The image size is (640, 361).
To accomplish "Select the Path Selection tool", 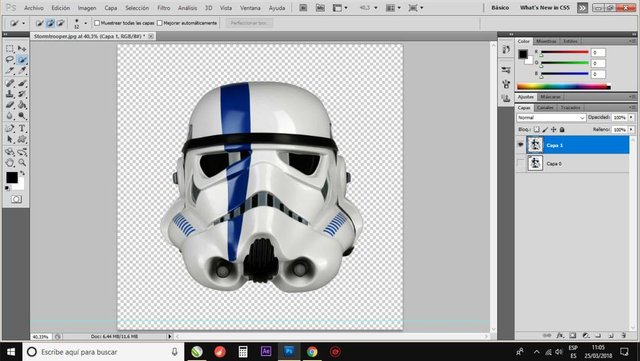I will pos(10,140).
